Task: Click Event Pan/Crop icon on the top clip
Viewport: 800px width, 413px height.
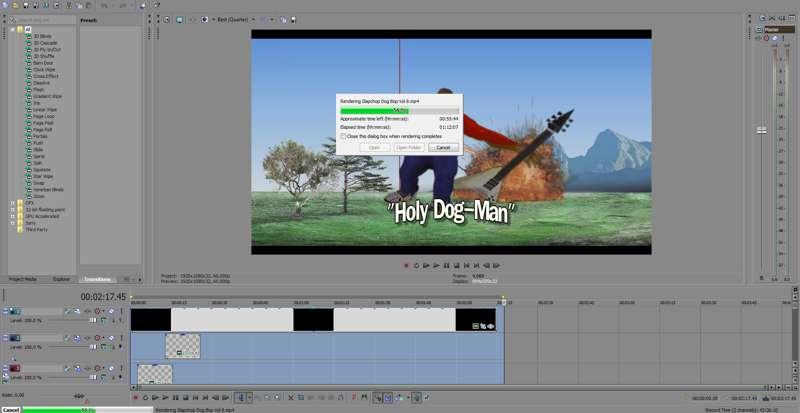Action: pyautogui.click(x=483, y=326)
